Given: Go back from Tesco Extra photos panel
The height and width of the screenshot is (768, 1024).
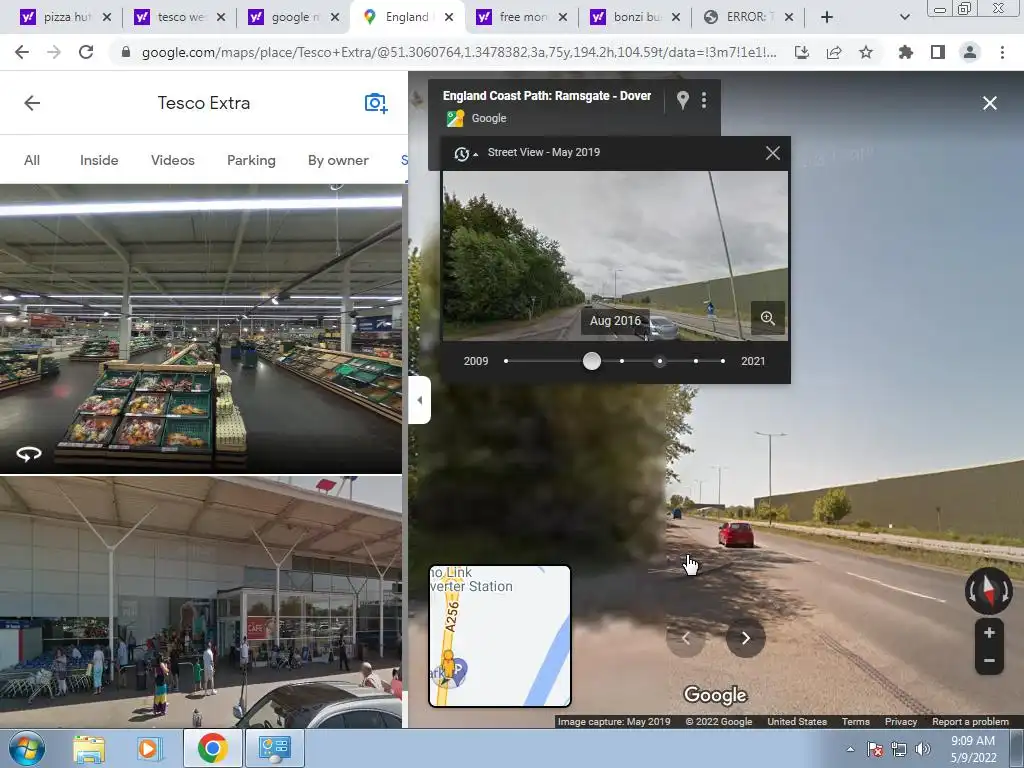Looking at the screenshot, I should click(x=32, y=103).
